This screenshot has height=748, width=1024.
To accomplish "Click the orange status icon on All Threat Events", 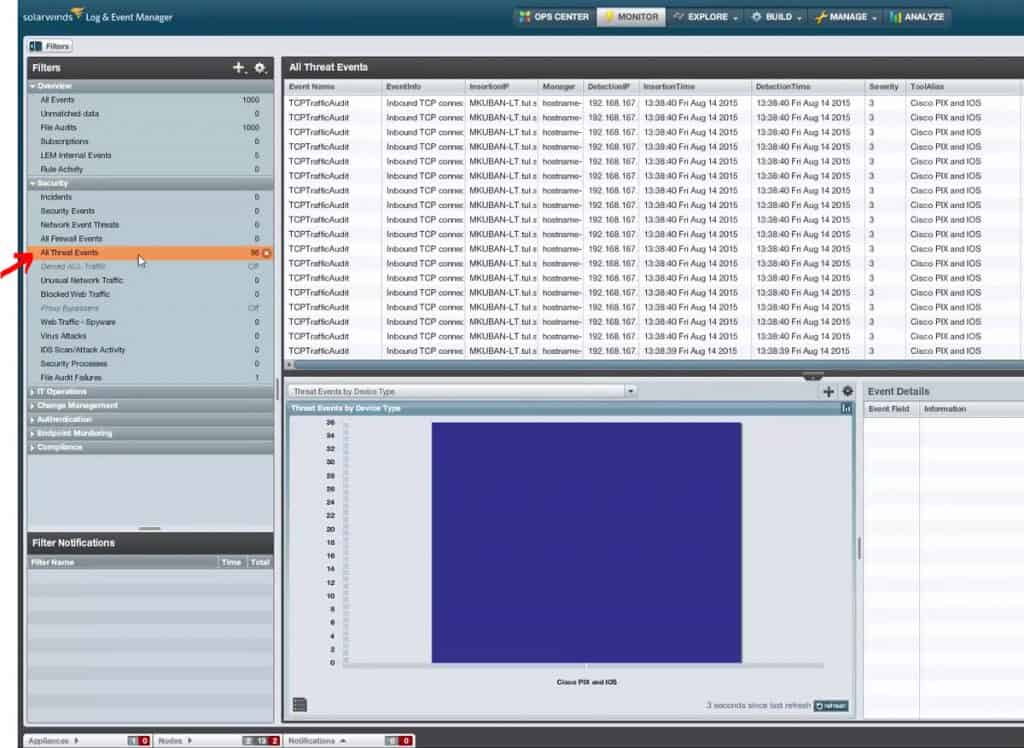I will [x=266, y=253].
